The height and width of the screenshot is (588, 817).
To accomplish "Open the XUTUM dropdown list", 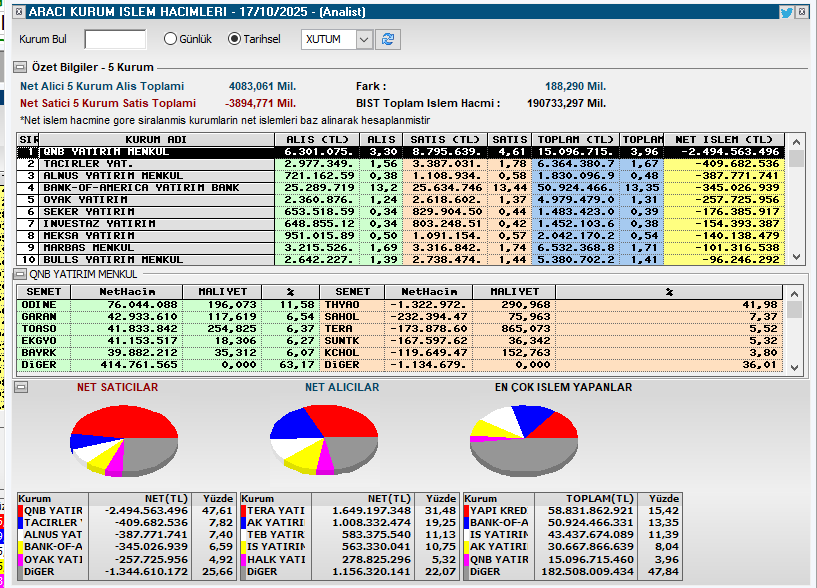I will click(364, 39).
